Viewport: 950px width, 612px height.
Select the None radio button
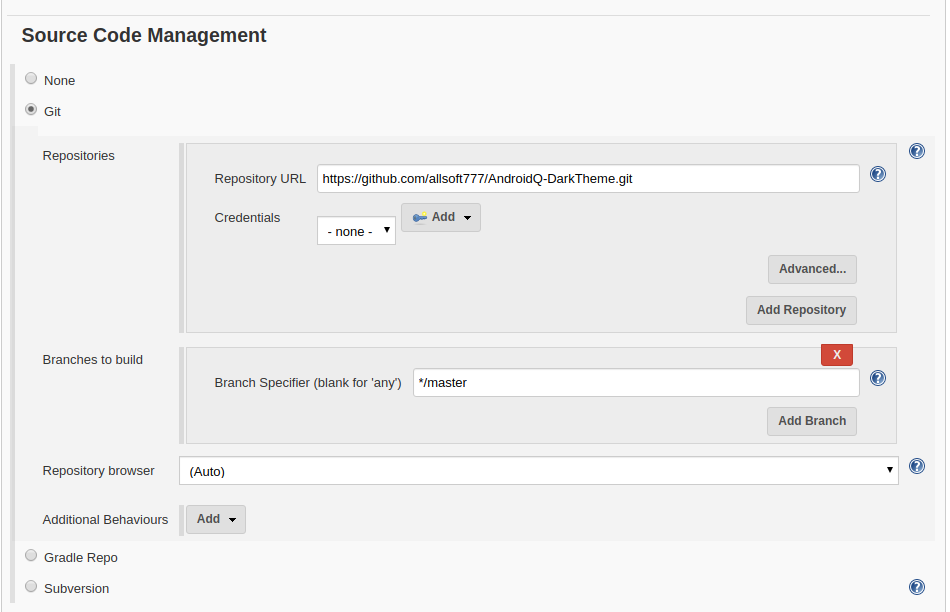point(31,79)
